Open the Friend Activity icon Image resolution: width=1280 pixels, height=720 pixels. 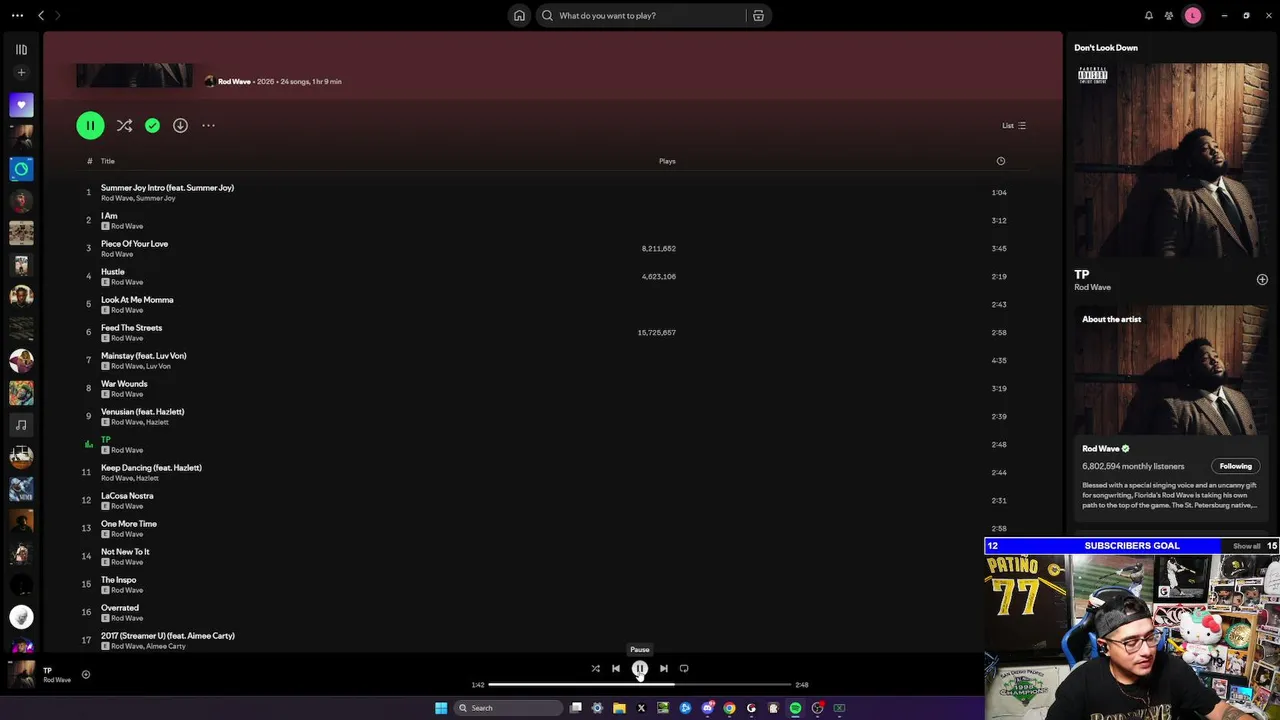[x=1168, y=15]
